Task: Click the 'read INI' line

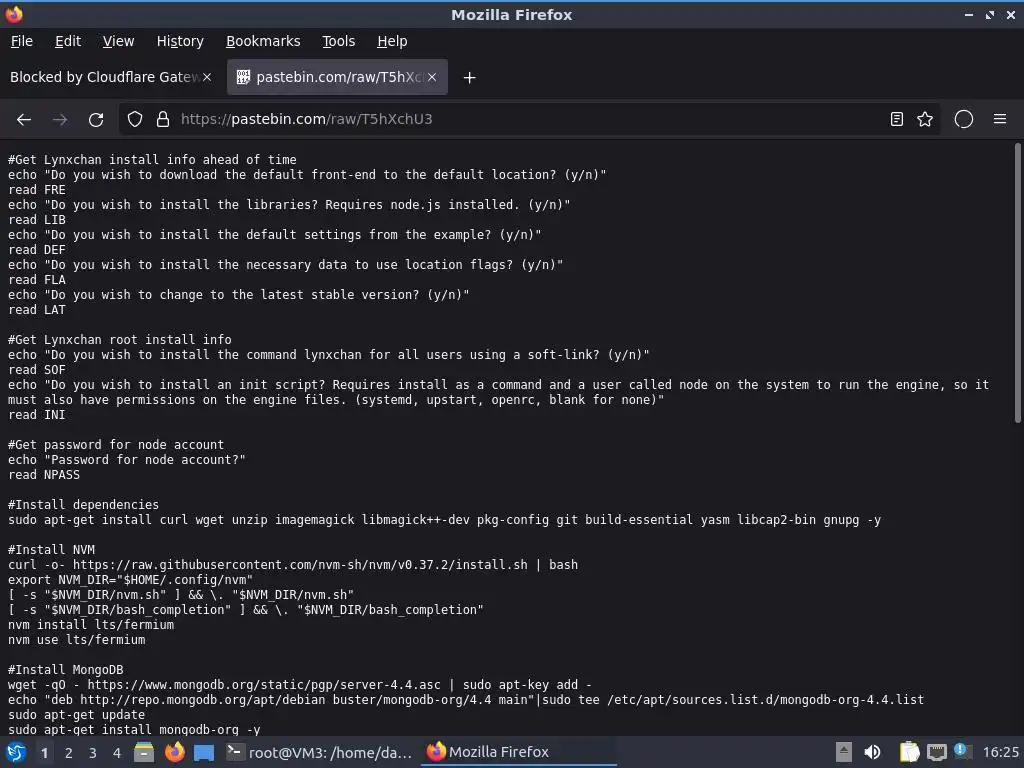Action: (37, 415)
